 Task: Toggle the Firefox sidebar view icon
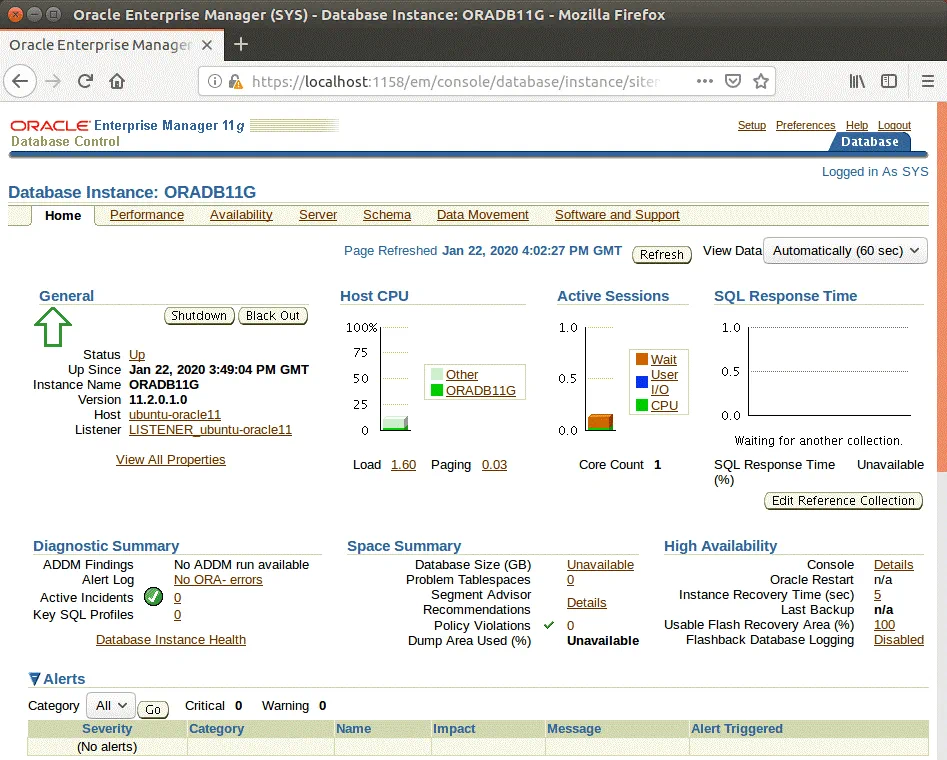(888, 81)
